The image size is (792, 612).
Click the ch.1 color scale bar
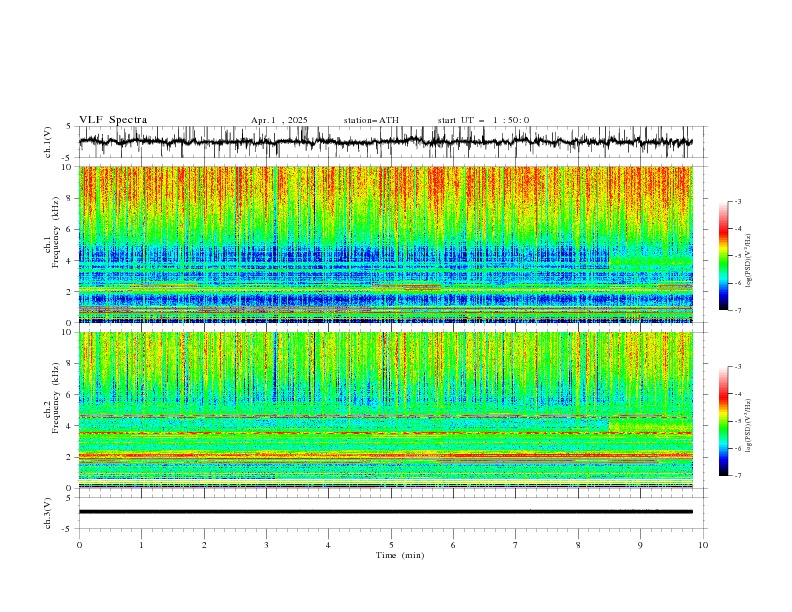pos(723,256)
